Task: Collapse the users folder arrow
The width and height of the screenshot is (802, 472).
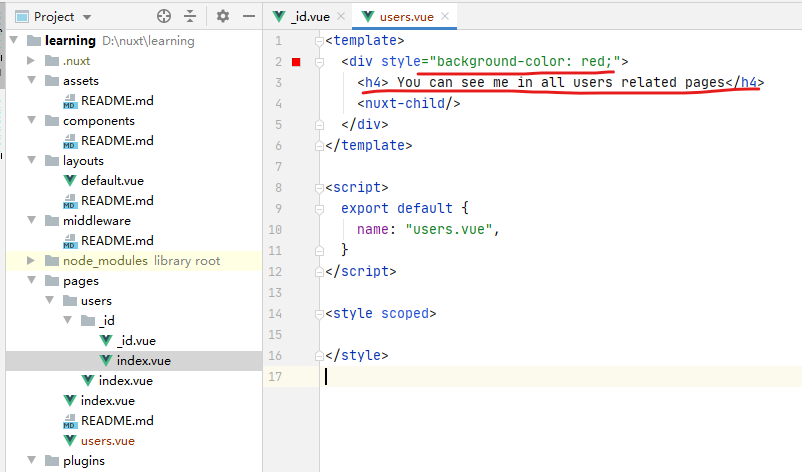Action: click(50, 300)
